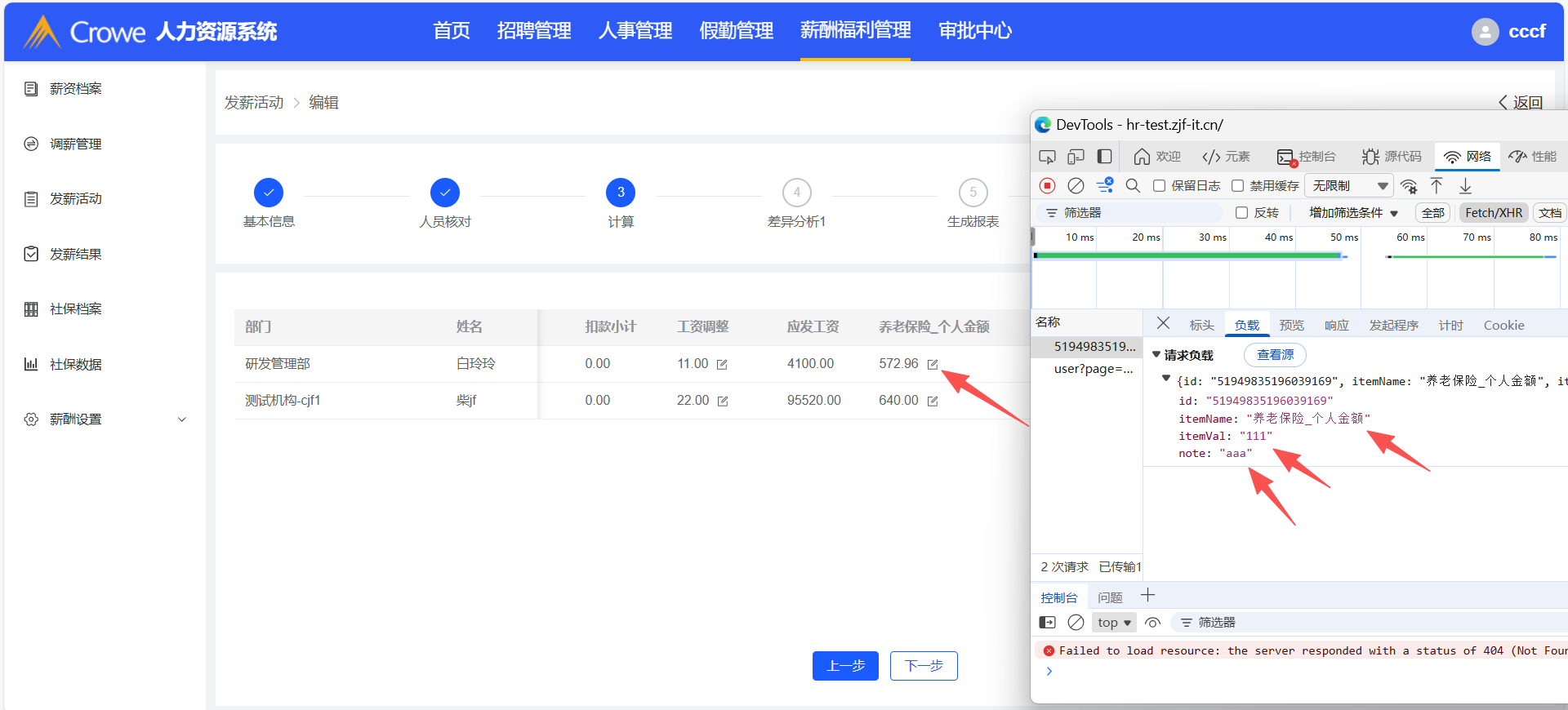
Task: Click the 下一步 button
Action: point(924,666)
